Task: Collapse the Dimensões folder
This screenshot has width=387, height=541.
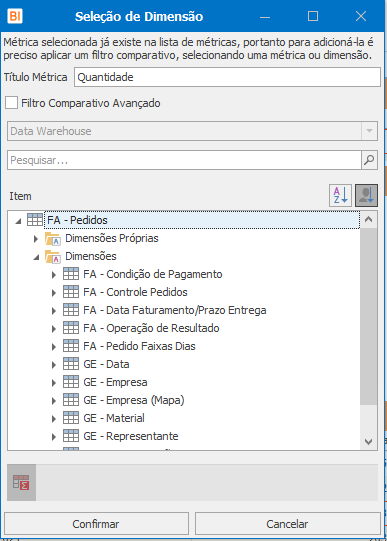Action: [36, 257]
